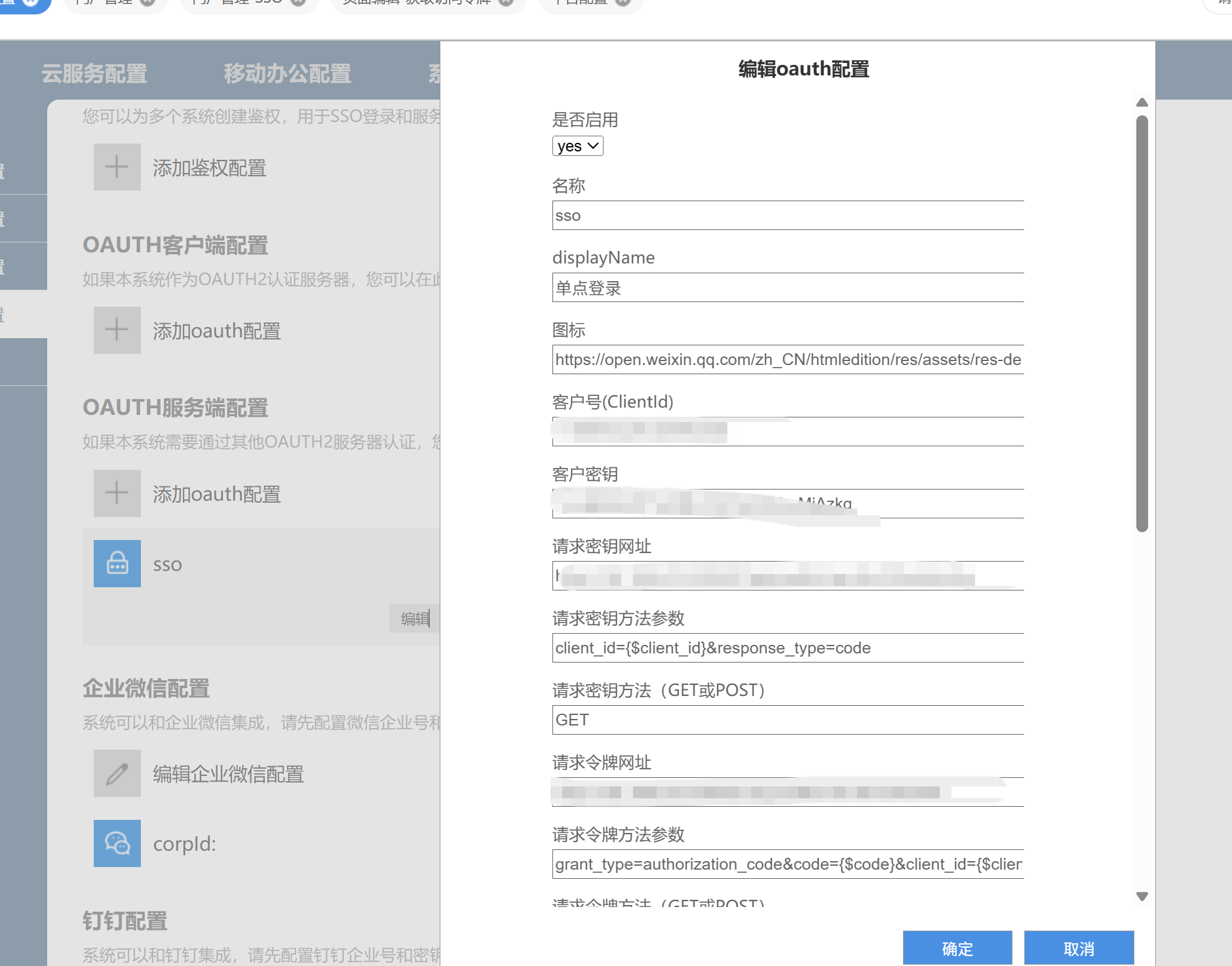Image resolution: width=1232 pixels, height=966 pixels.
Task: Open the 是否启用 yes dropdown
Action: (577, 145)
